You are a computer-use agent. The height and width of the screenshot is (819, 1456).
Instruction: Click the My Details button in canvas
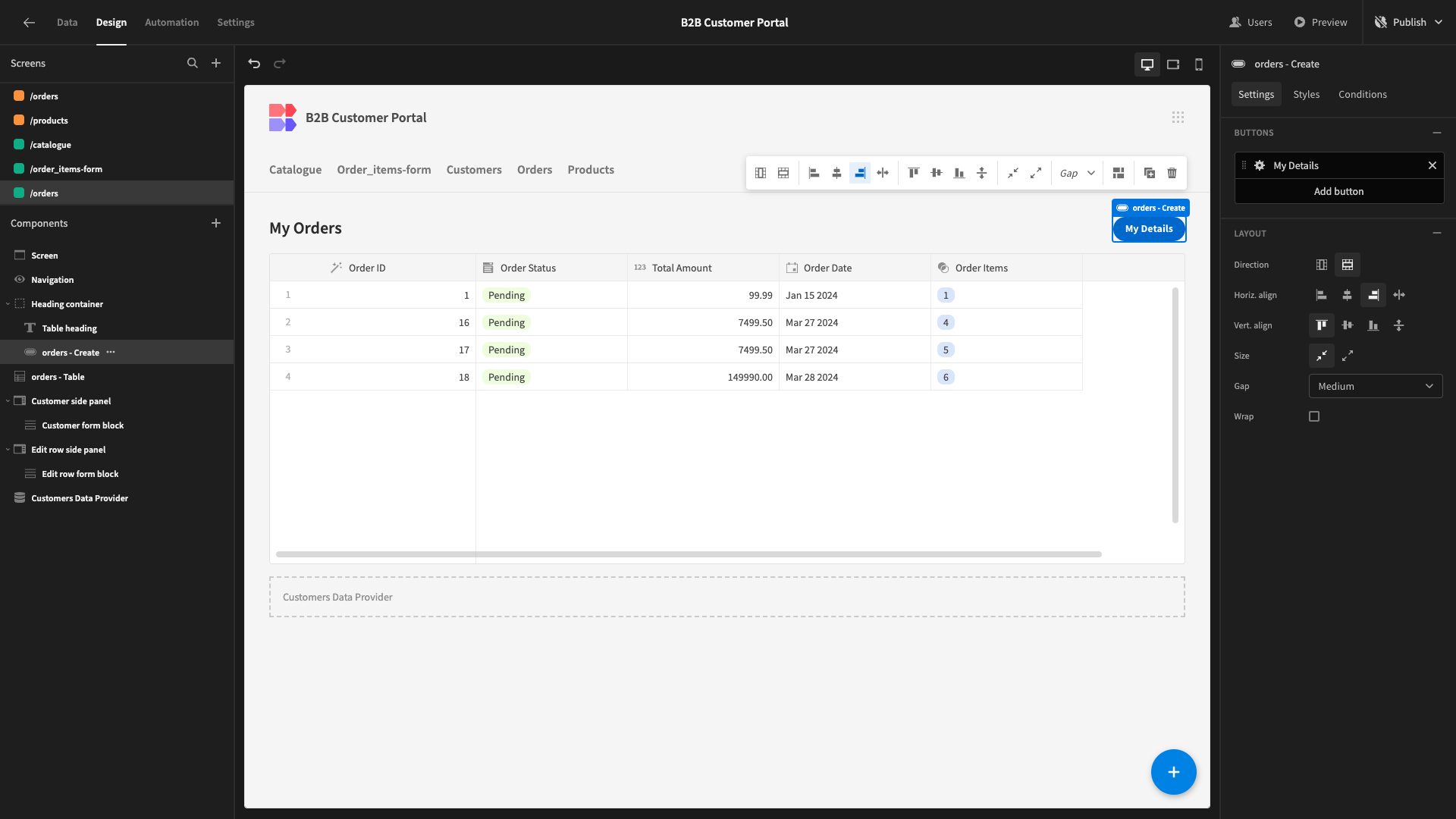point(1149,229)
